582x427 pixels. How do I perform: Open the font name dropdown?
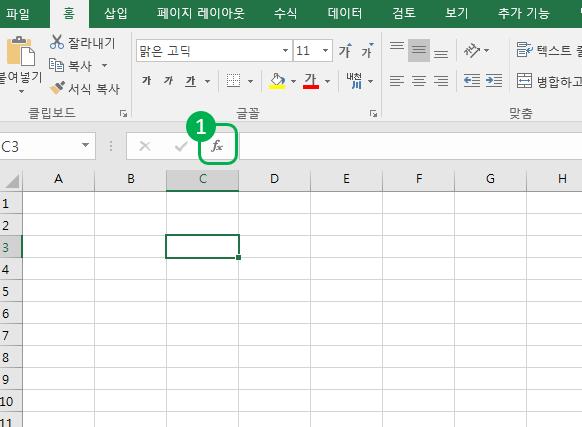[x=285, y=50]
